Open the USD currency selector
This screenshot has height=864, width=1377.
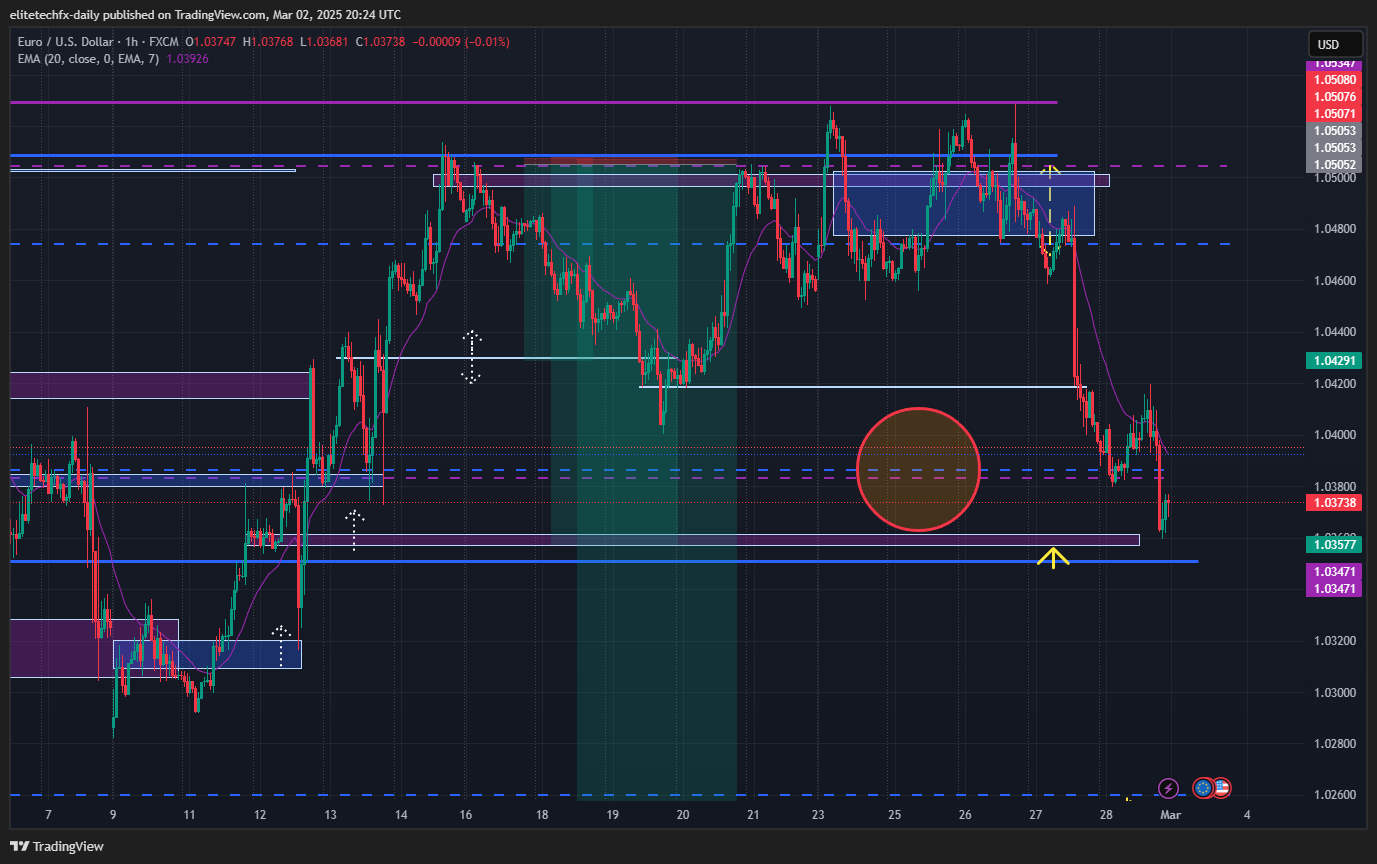(x=1335, y=45)
